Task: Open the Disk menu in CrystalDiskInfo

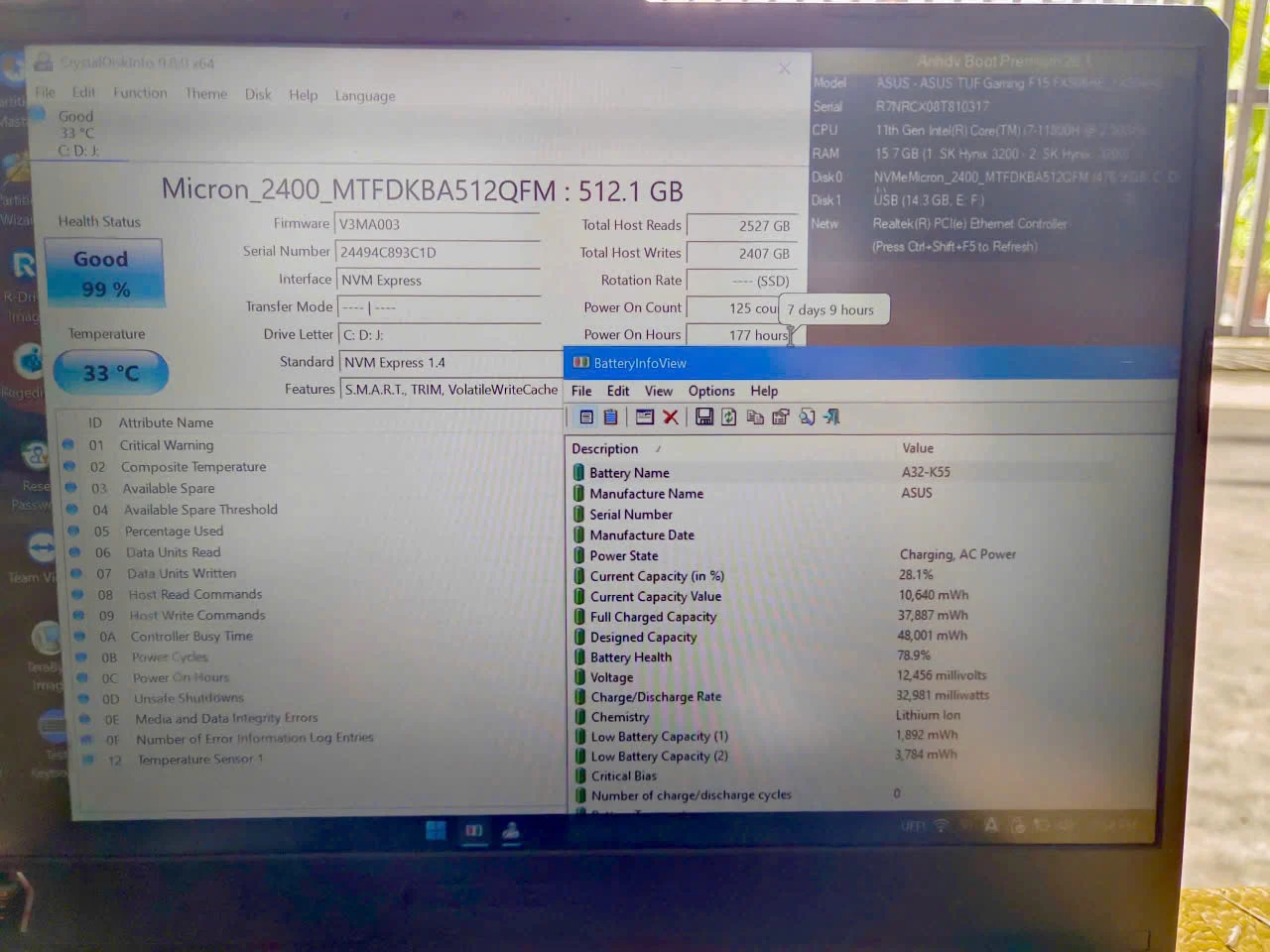Action: point(258,94)
